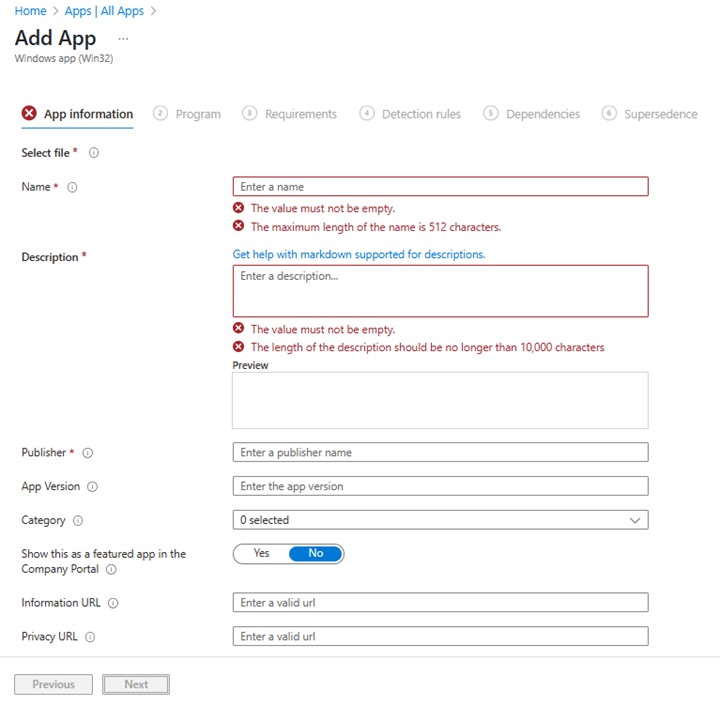Click the App Version info icon
The width and height of the screenshot is (720, 707).
[x=93, y=487]
